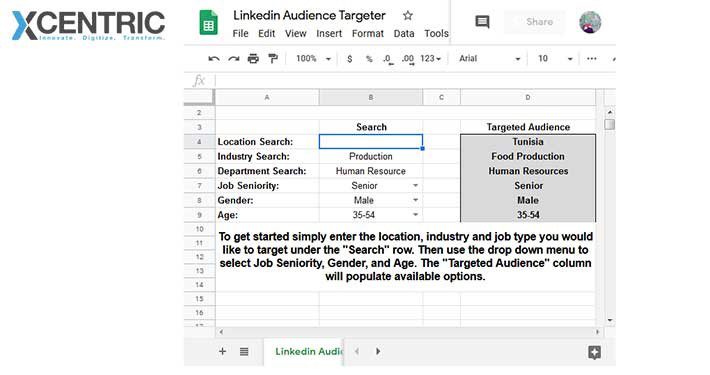710x375 pixels.
Task: Format as currency with dollar icon
Action: tap(350, 59)
